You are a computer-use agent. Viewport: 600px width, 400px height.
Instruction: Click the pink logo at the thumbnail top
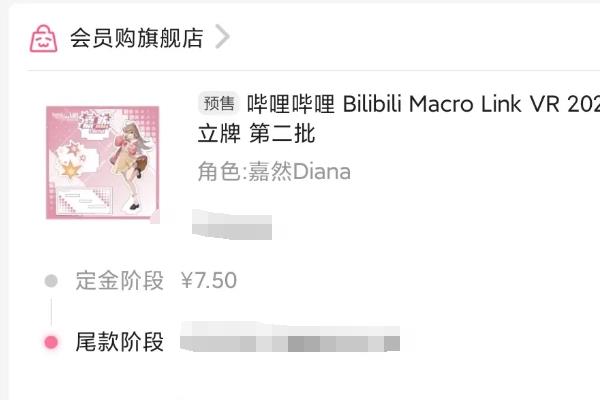pyautogui.click(x=95, y=122)
